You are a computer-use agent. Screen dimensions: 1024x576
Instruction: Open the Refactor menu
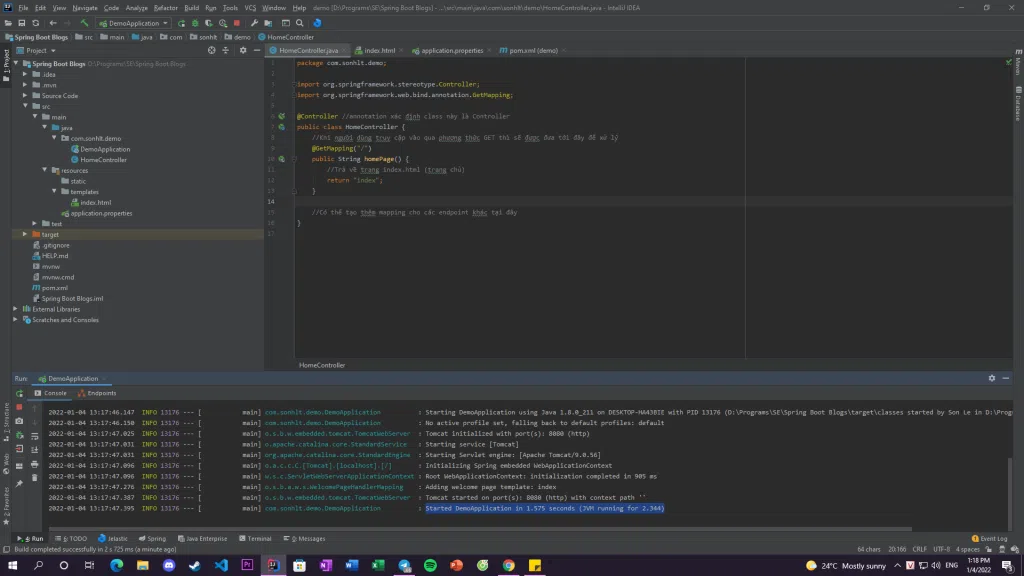point(165,7)
